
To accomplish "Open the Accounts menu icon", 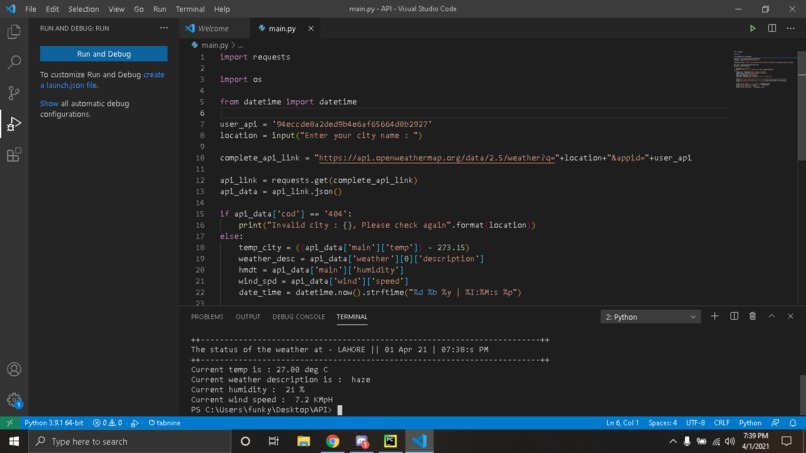I will click(14, 369).
